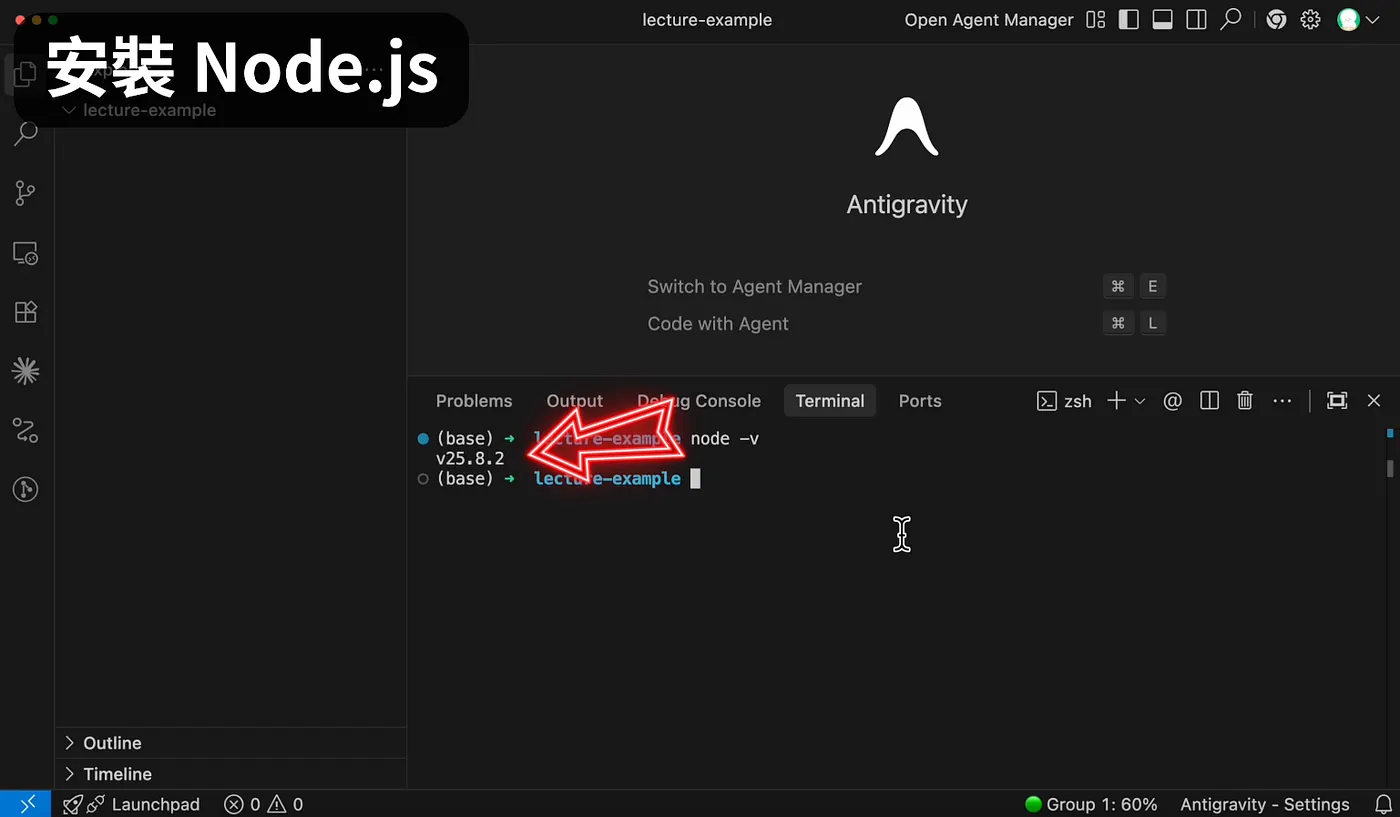Click the @ mention icon in terminal toolbar
Screen dimensions: 1400x817
coord(1173,401)
